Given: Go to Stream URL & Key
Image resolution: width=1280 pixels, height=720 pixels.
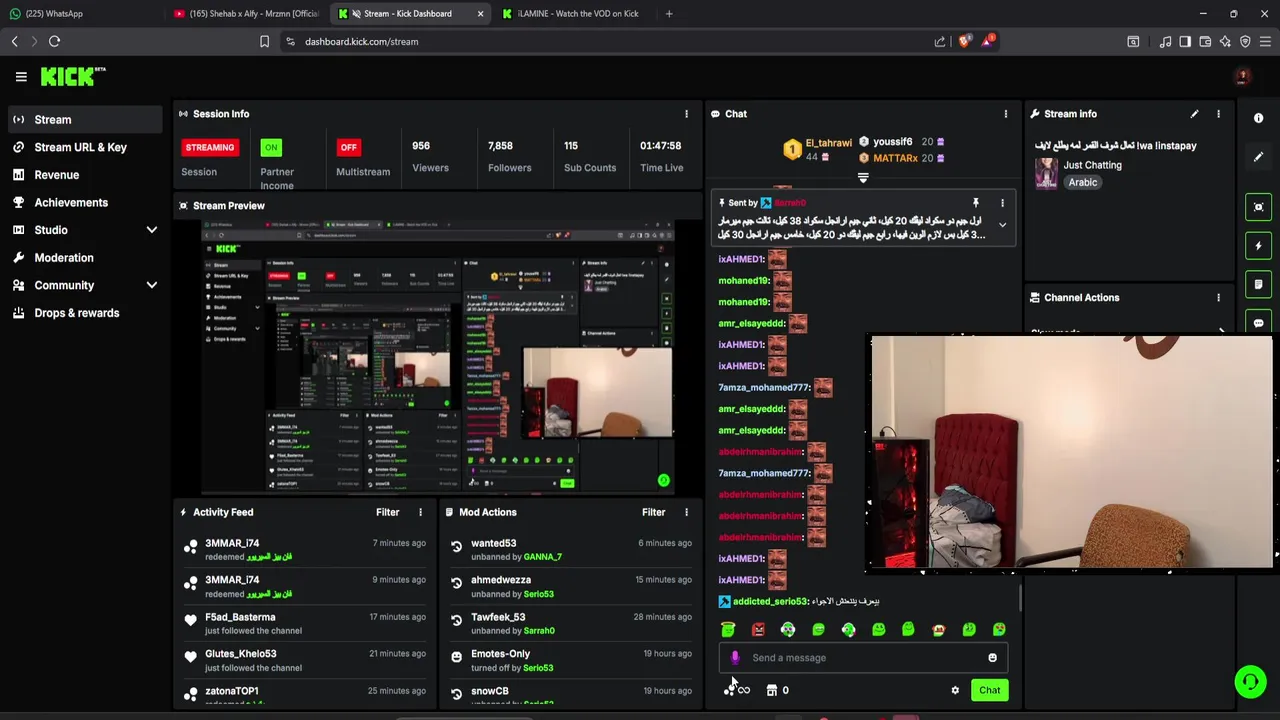Looking at the screenshot, I should 83,147.
